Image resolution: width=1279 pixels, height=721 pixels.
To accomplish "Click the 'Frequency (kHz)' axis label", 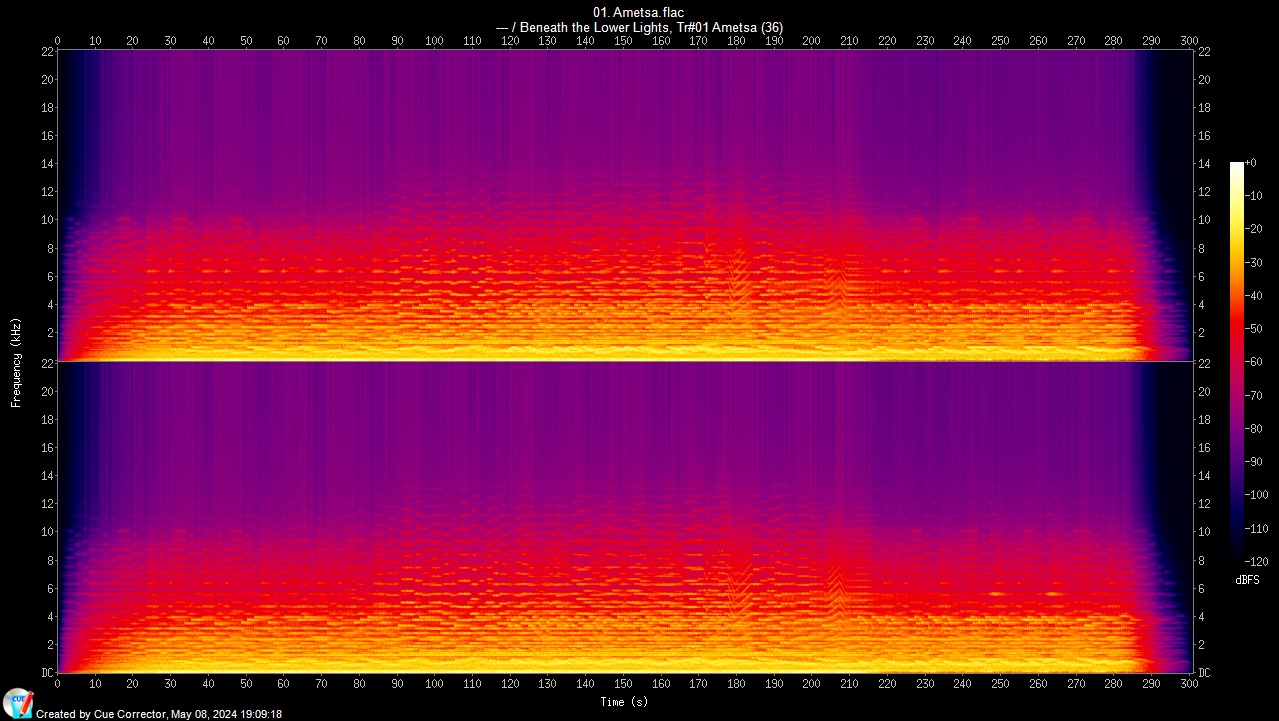I will point(16,361).
